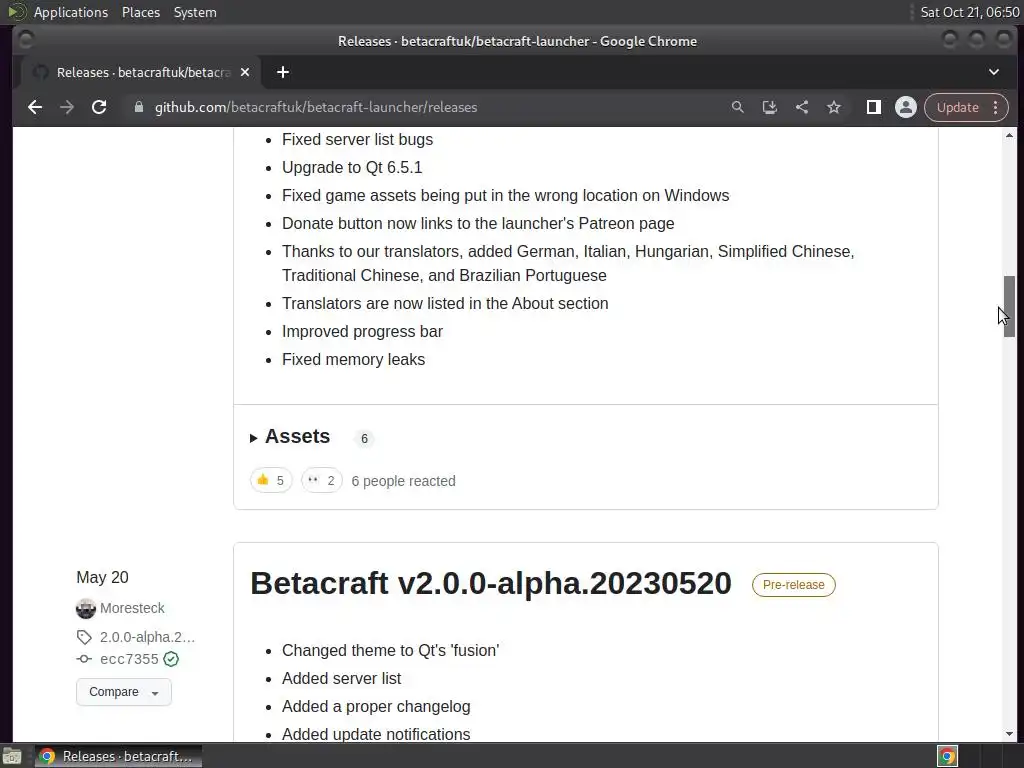Click the Moresteck avatar image
This screenshot has height=768, width=1024.
[x=86, y=608]
